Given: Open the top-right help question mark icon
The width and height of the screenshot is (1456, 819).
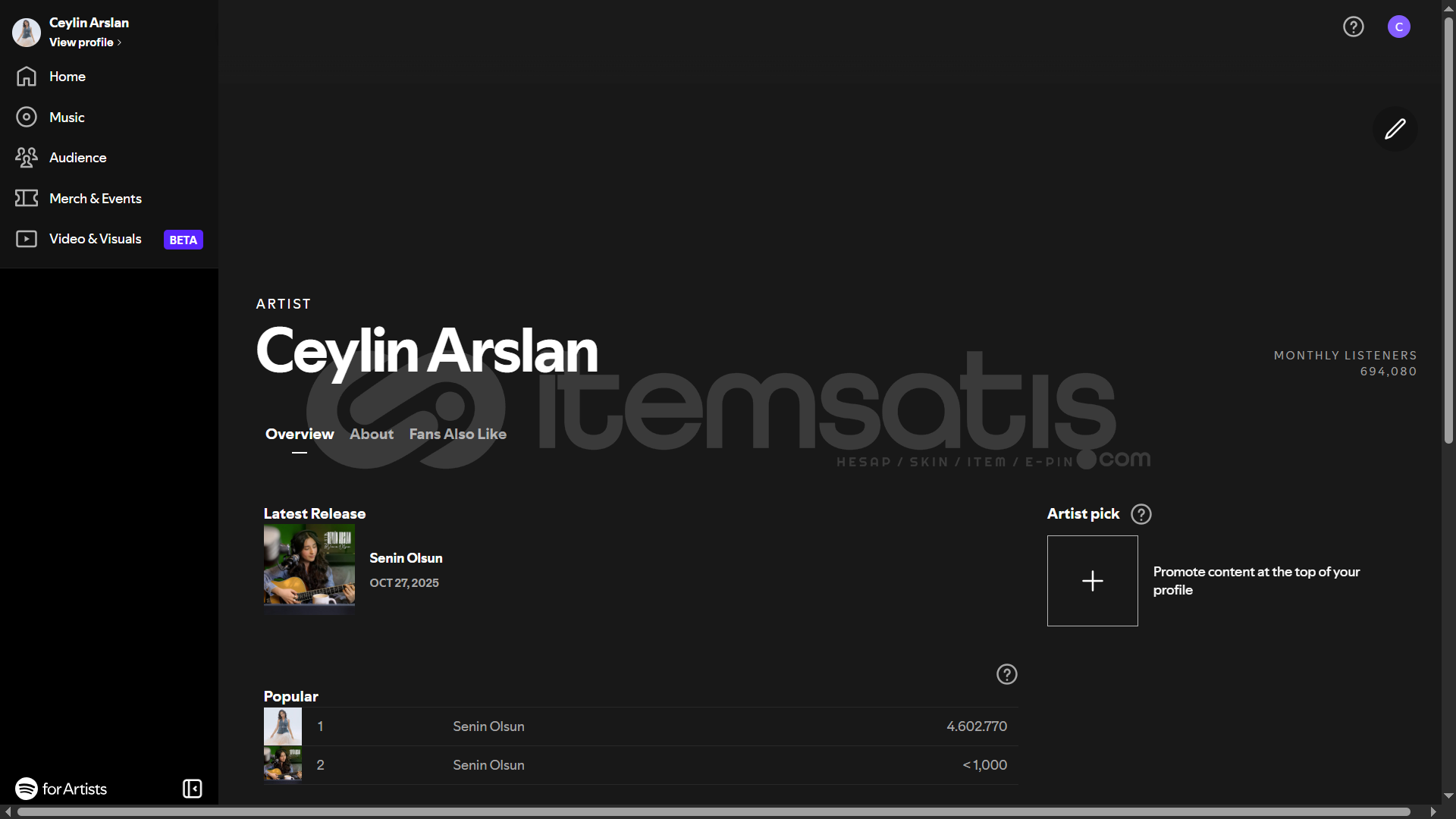Looking at the screenshot, I should (x=1353, y=27).
